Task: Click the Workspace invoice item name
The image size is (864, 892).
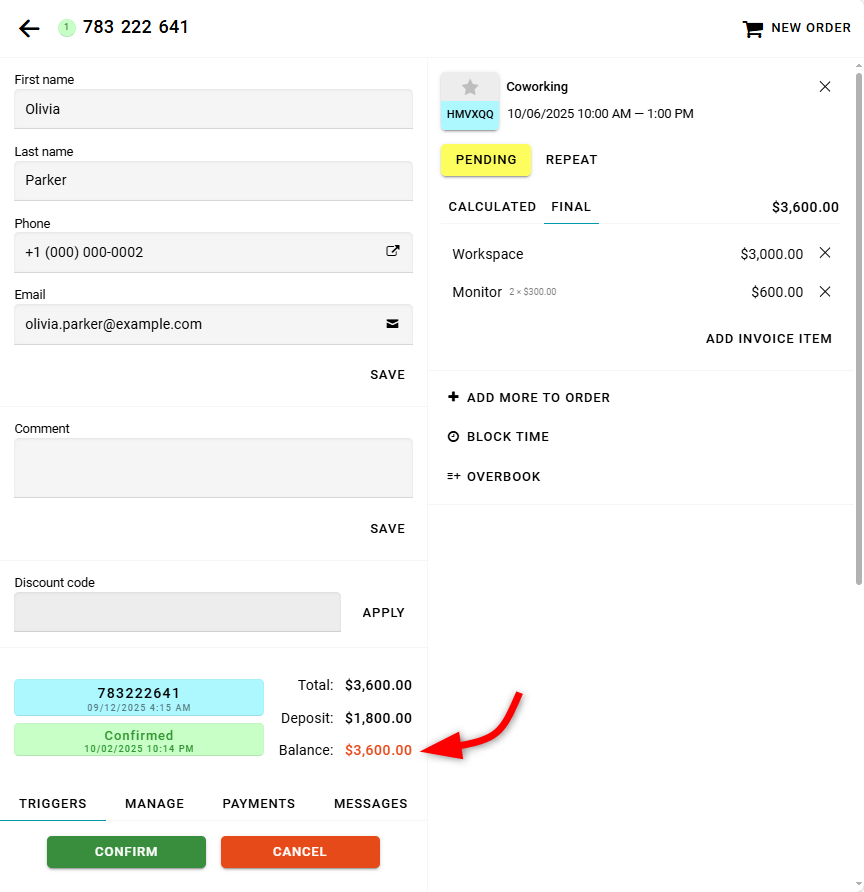Action: click(487, 254)
